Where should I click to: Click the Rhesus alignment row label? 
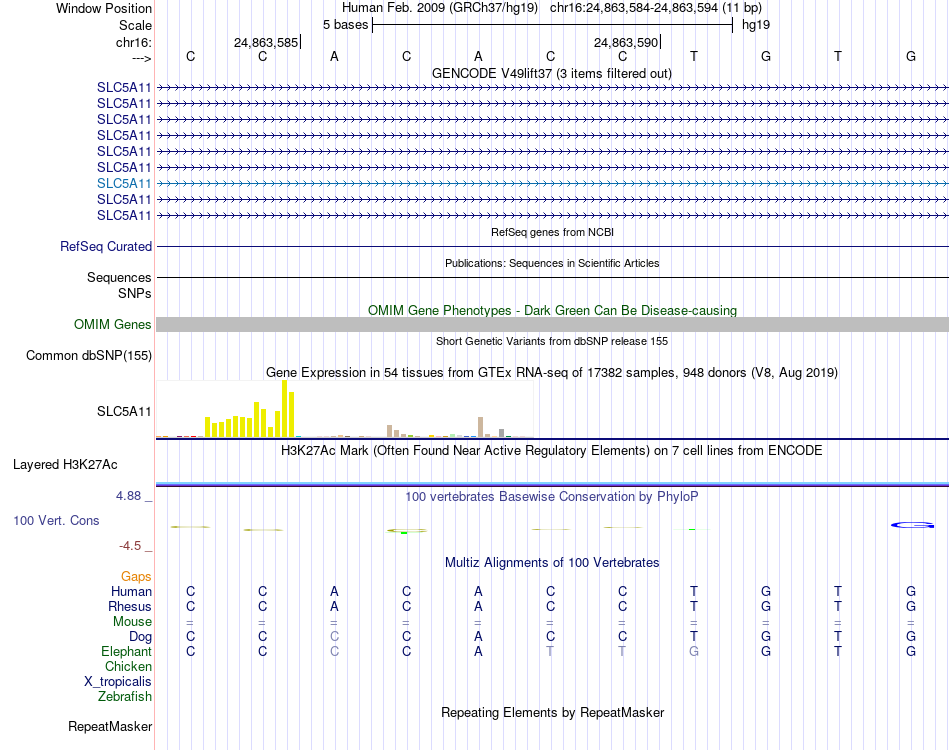(130, 606)
